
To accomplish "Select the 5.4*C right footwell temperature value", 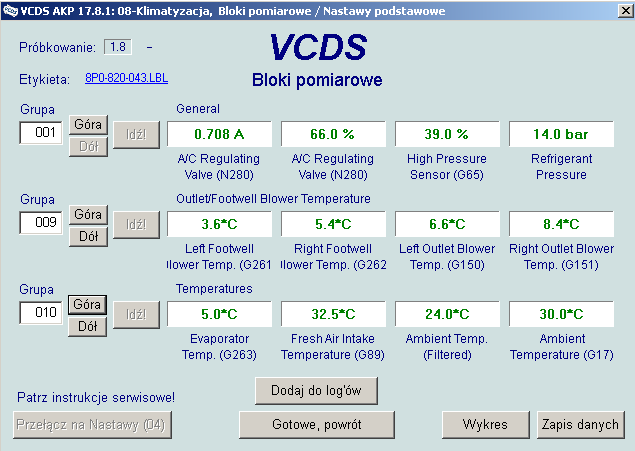I will (333, 224).
